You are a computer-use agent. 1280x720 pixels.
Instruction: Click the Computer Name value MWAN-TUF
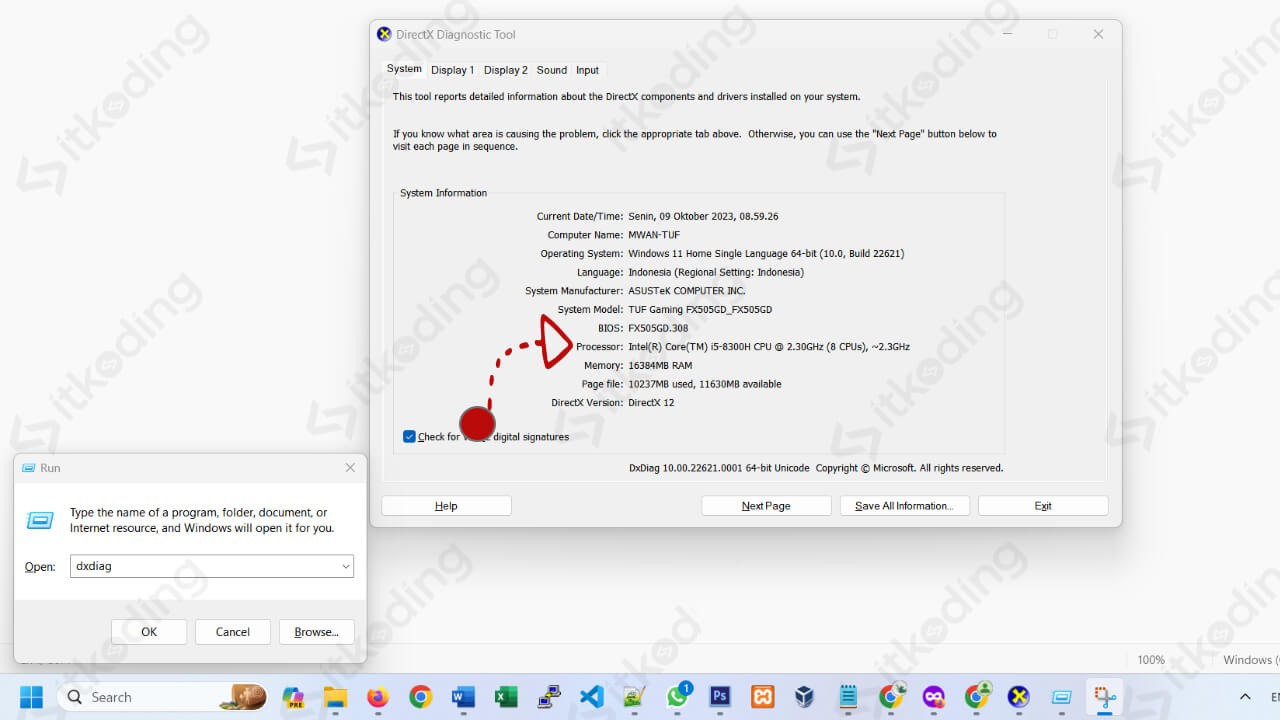654,235
